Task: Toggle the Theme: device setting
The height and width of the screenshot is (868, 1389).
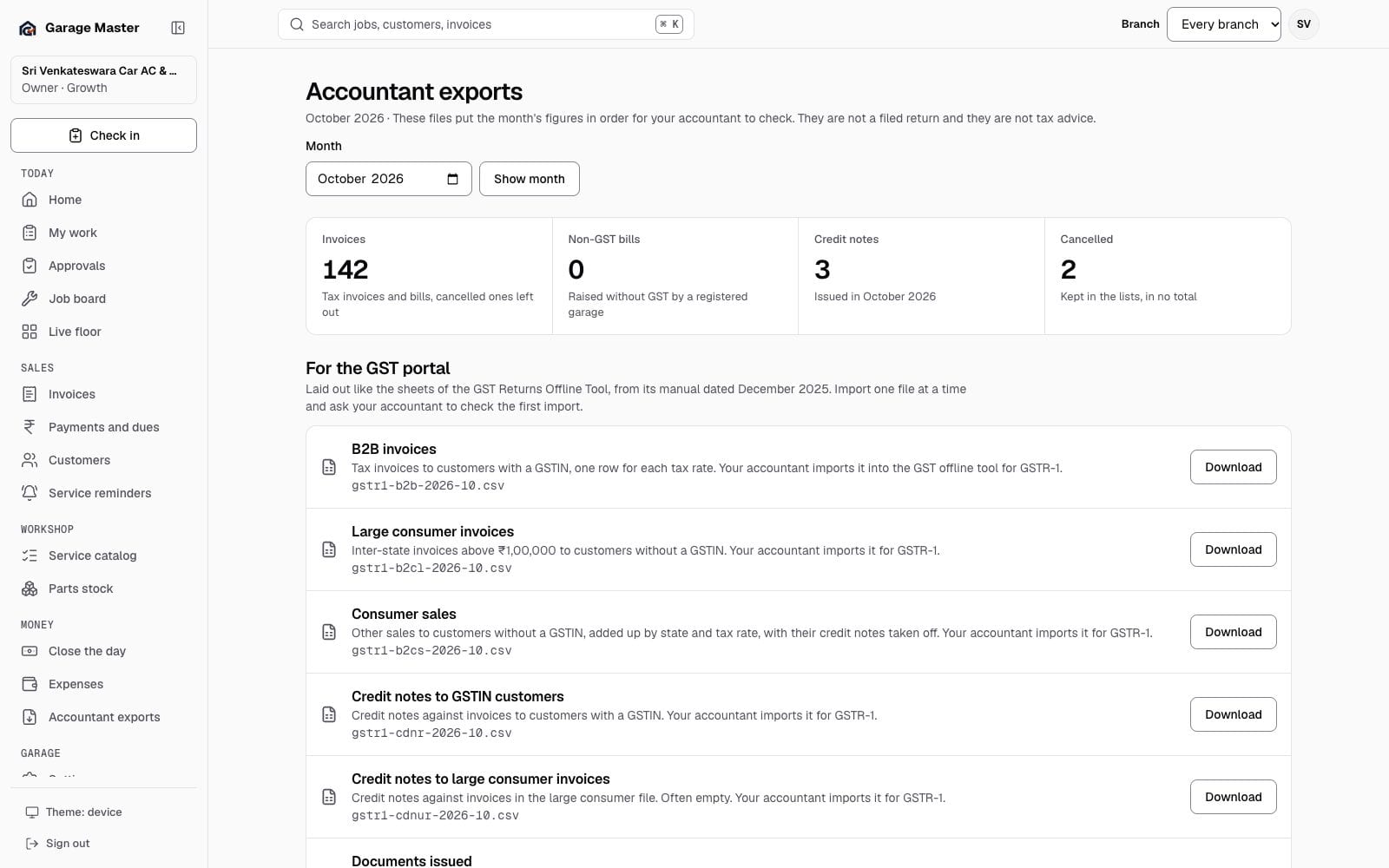Action: [x=103, y=812]
